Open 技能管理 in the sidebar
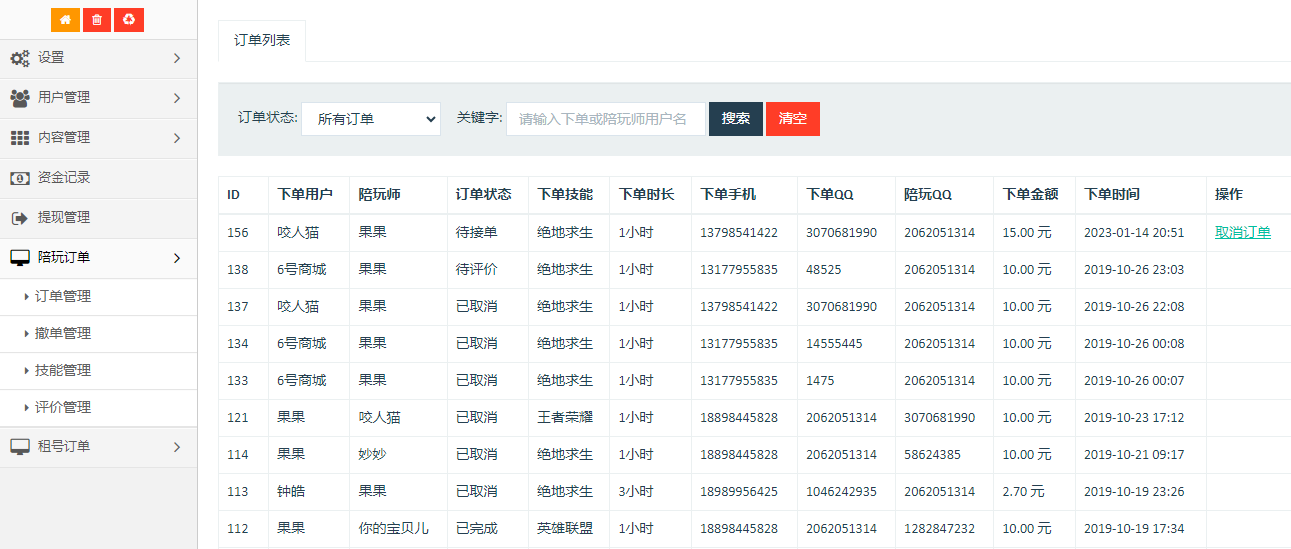 tap(63, 370)
